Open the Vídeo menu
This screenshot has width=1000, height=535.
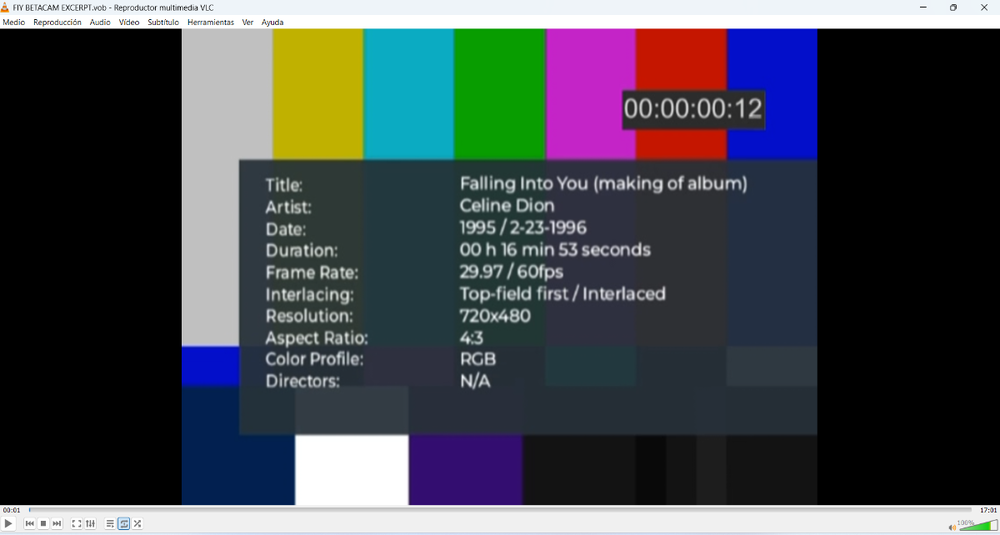(129, 22)
